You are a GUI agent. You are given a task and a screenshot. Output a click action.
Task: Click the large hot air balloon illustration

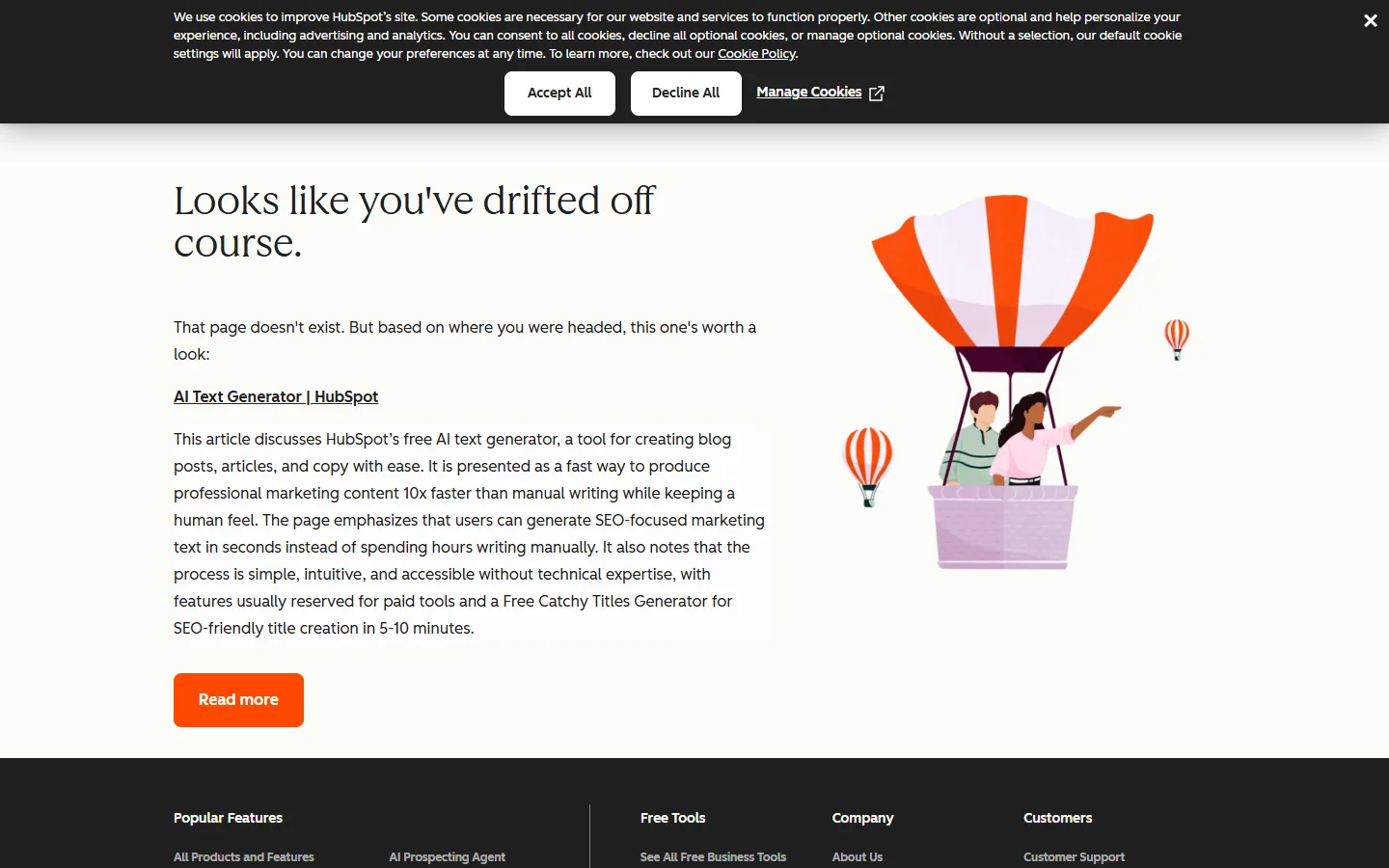[x=1012, y=382]
